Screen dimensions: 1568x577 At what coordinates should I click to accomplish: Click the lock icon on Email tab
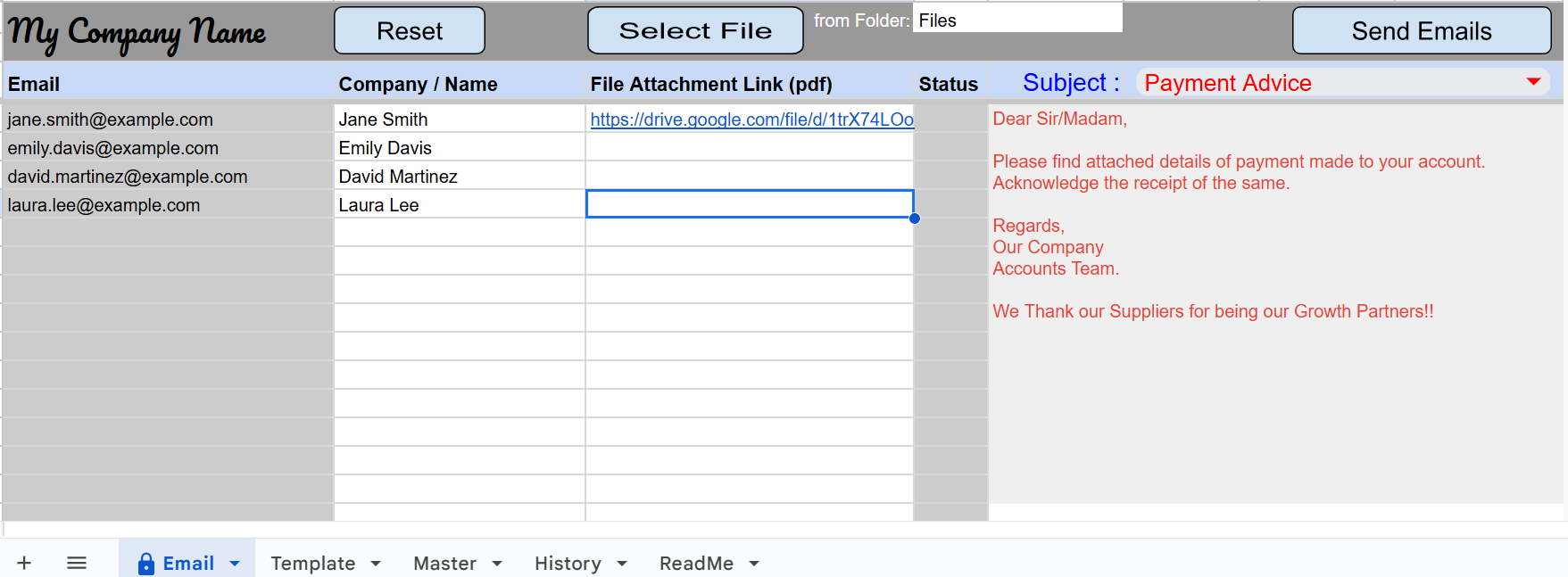146,564
